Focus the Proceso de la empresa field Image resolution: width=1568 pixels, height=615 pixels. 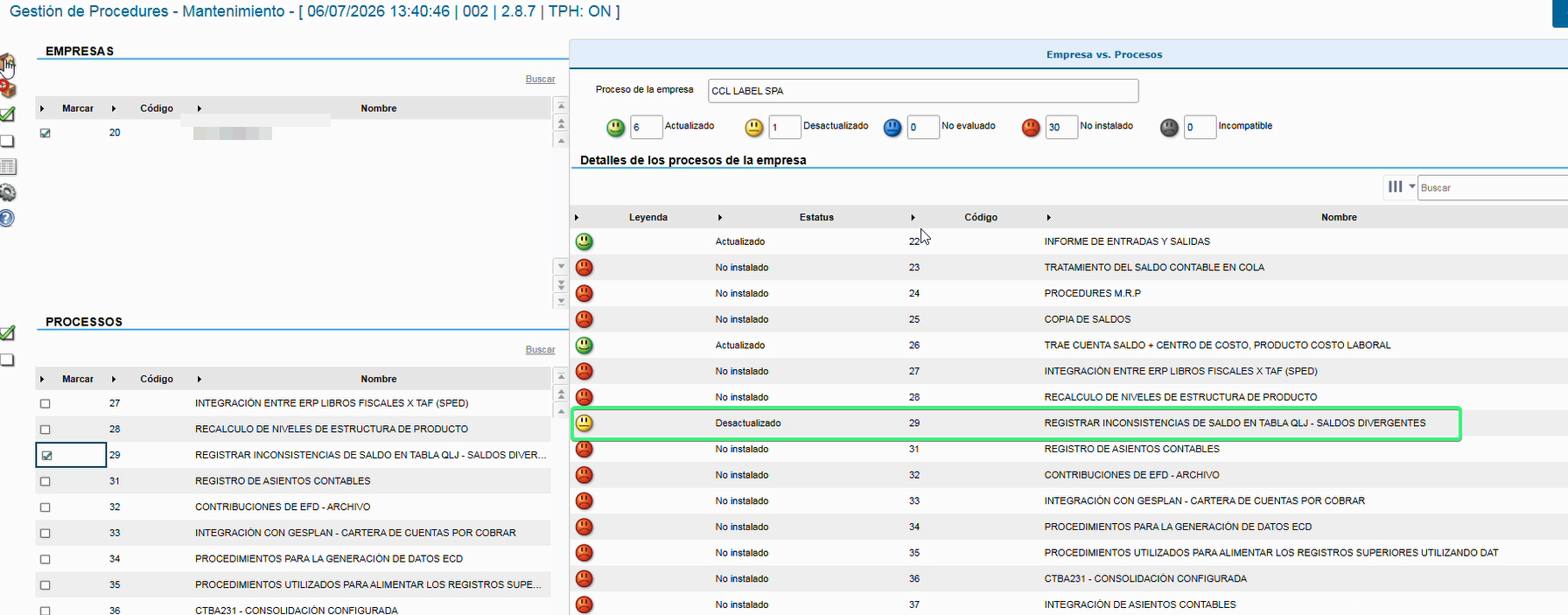923,91
